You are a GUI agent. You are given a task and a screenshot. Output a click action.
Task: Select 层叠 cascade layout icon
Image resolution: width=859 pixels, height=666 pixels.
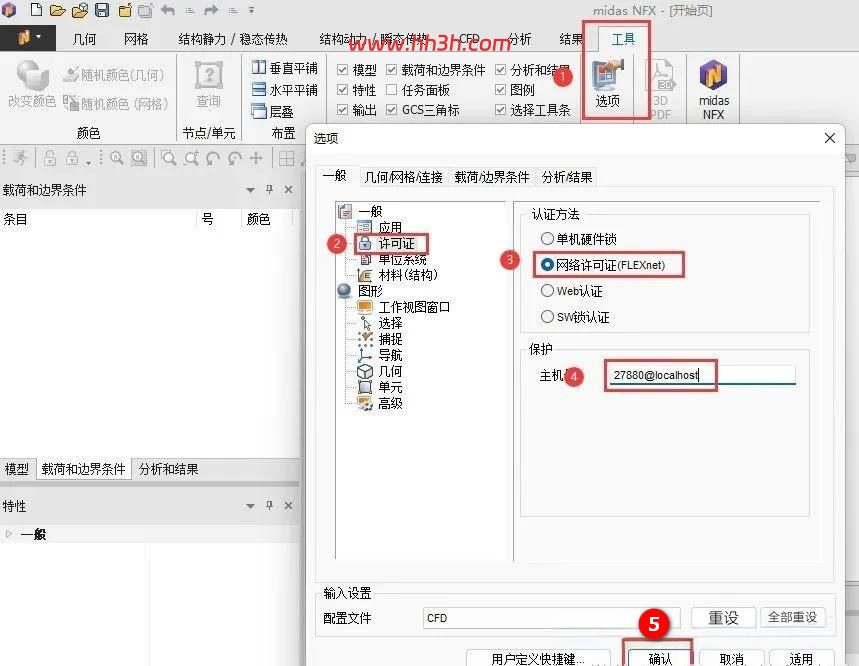tap(273, 112)
